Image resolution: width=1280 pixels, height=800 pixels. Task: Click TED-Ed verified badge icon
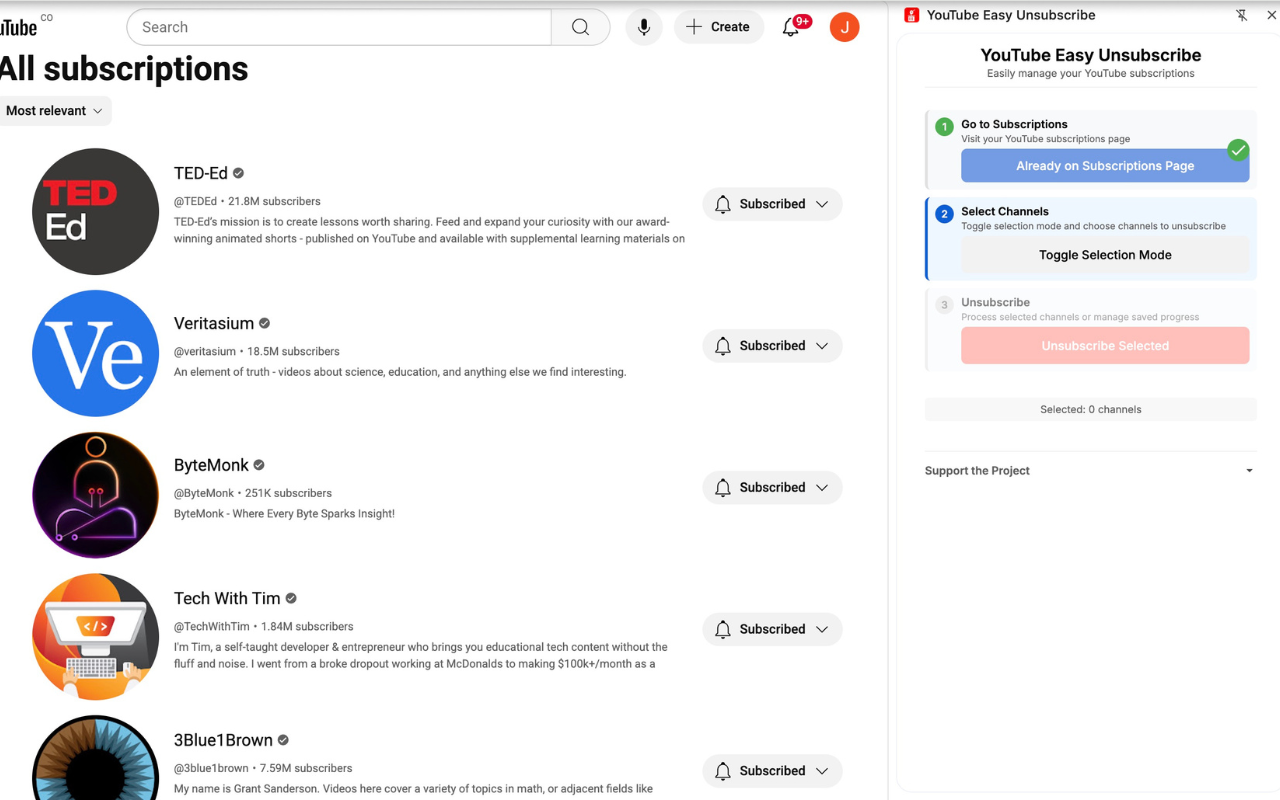tap(238, 173)
